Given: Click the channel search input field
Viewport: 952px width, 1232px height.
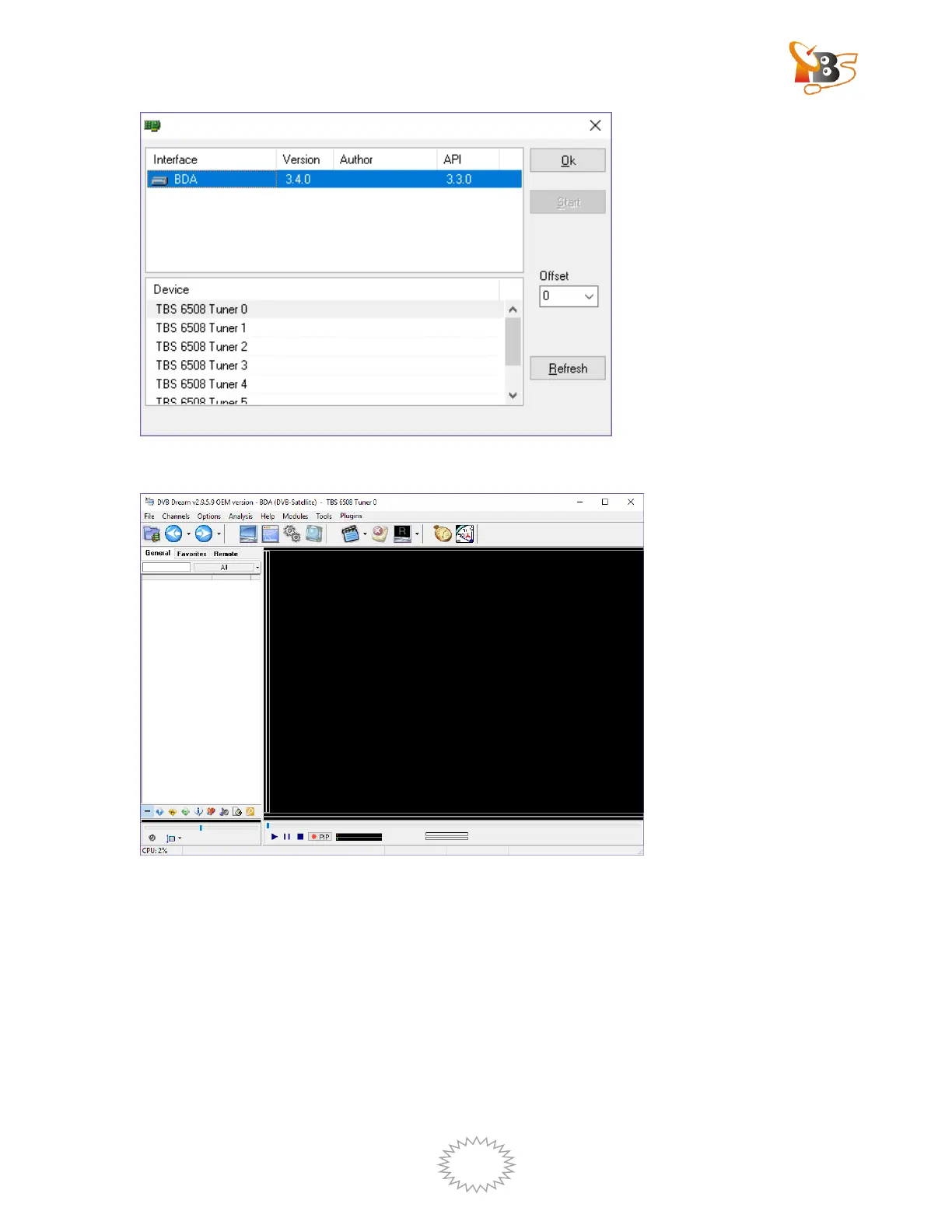Looking at the screenshot, I should click(x=166, y=567).
